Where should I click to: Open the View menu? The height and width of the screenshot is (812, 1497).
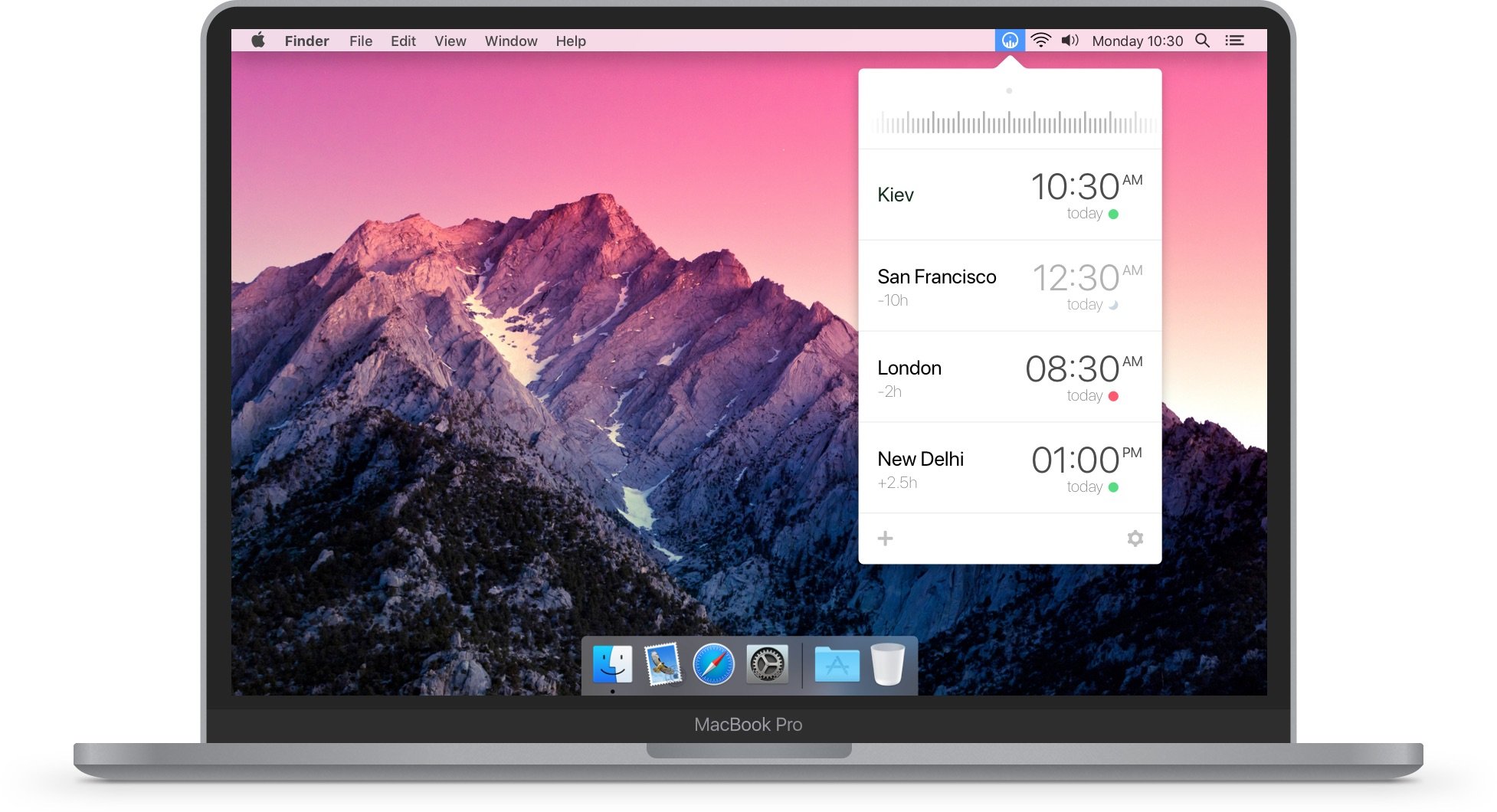(450, 41)
